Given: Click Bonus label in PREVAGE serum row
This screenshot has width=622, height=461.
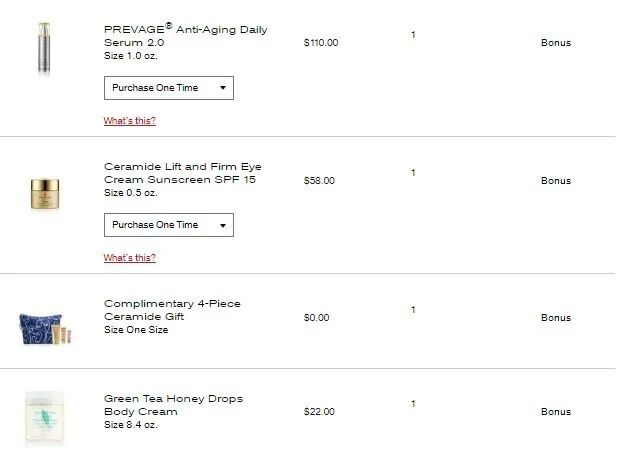Looking at the screenshot, I should click(x=555, y=43).
